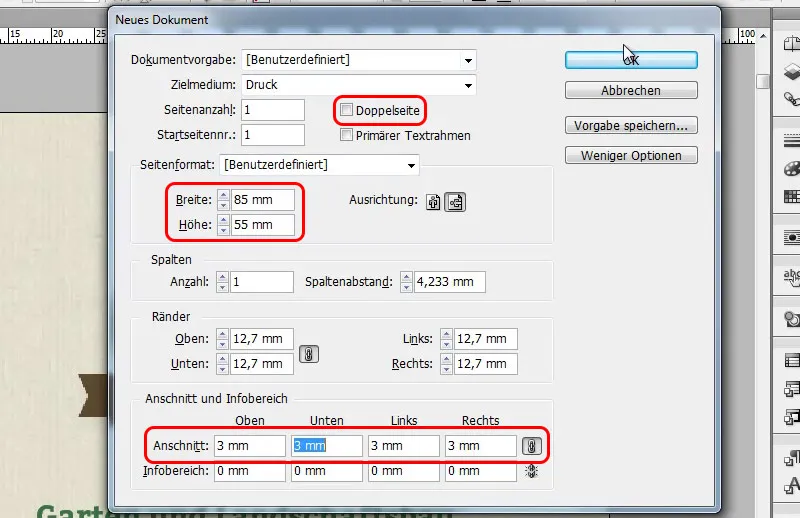Screen dimensions: 800x518
Task: Click the Ränder Unten input field
Action: click(262, 364)
